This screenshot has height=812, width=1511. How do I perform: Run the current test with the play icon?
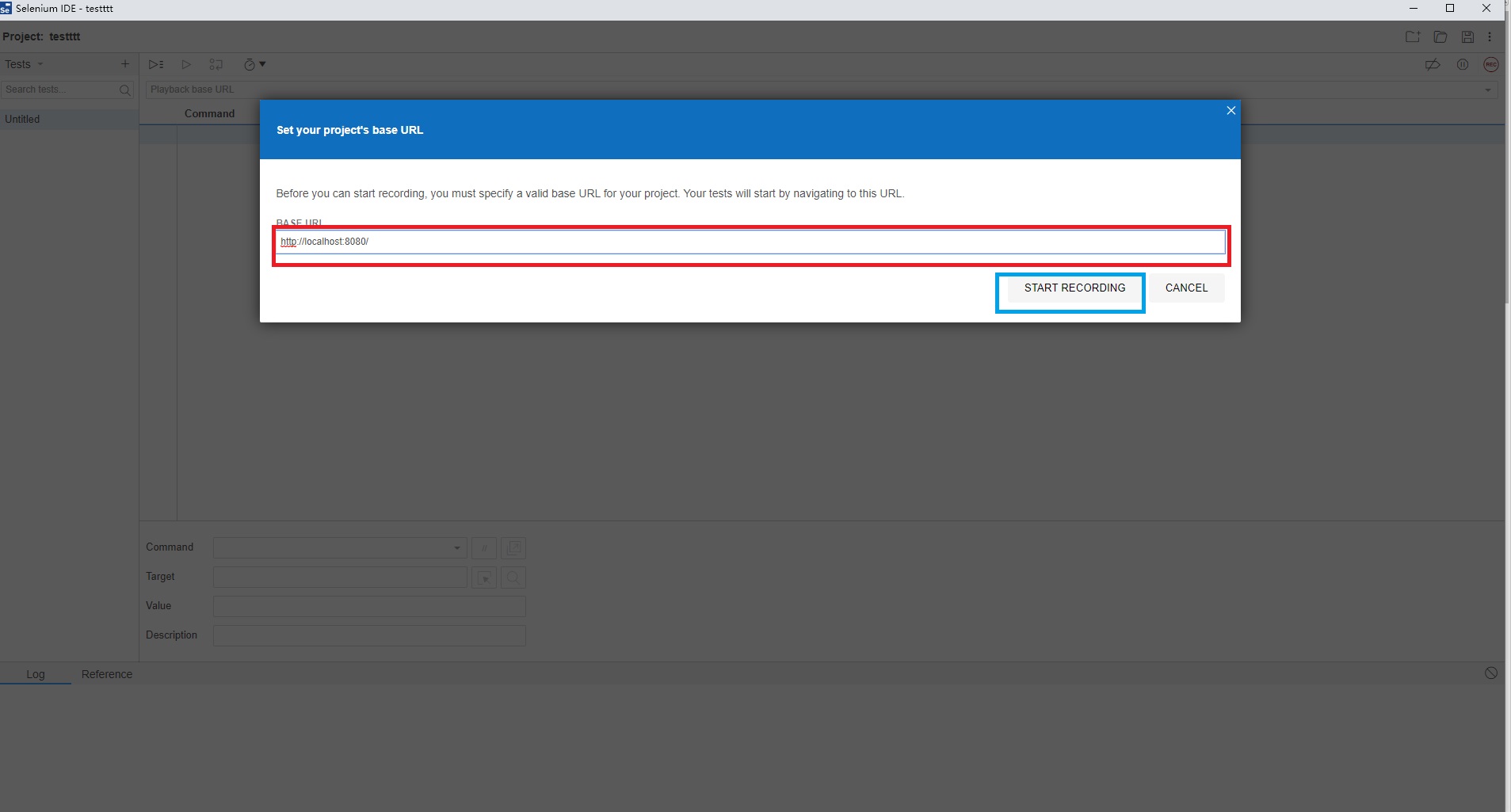tap(186, 65)
